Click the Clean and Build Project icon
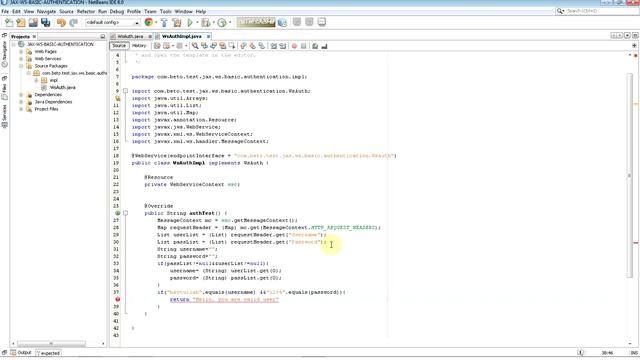This screenshot has width=640, height=360. [177, 22]
